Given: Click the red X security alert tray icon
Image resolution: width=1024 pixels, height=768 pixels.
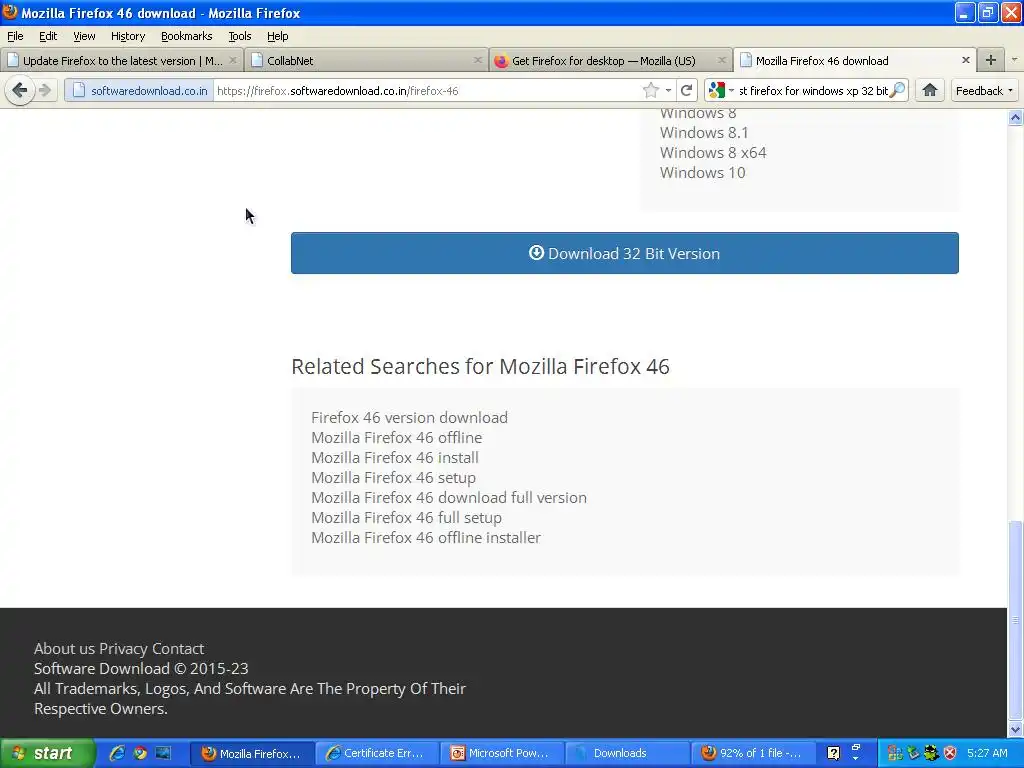Looking at the screenshot, I should tap(950, 753).
